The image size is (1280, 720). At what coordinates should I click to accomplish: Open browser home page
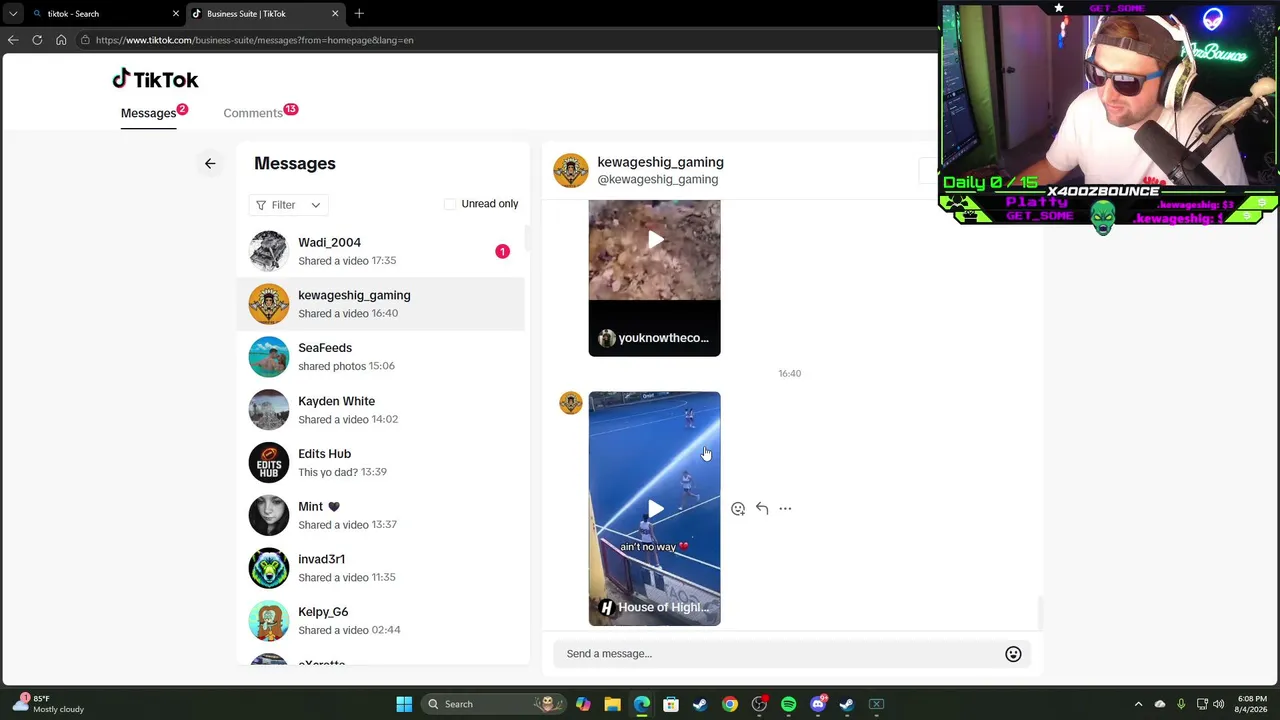tap(61, 40)
